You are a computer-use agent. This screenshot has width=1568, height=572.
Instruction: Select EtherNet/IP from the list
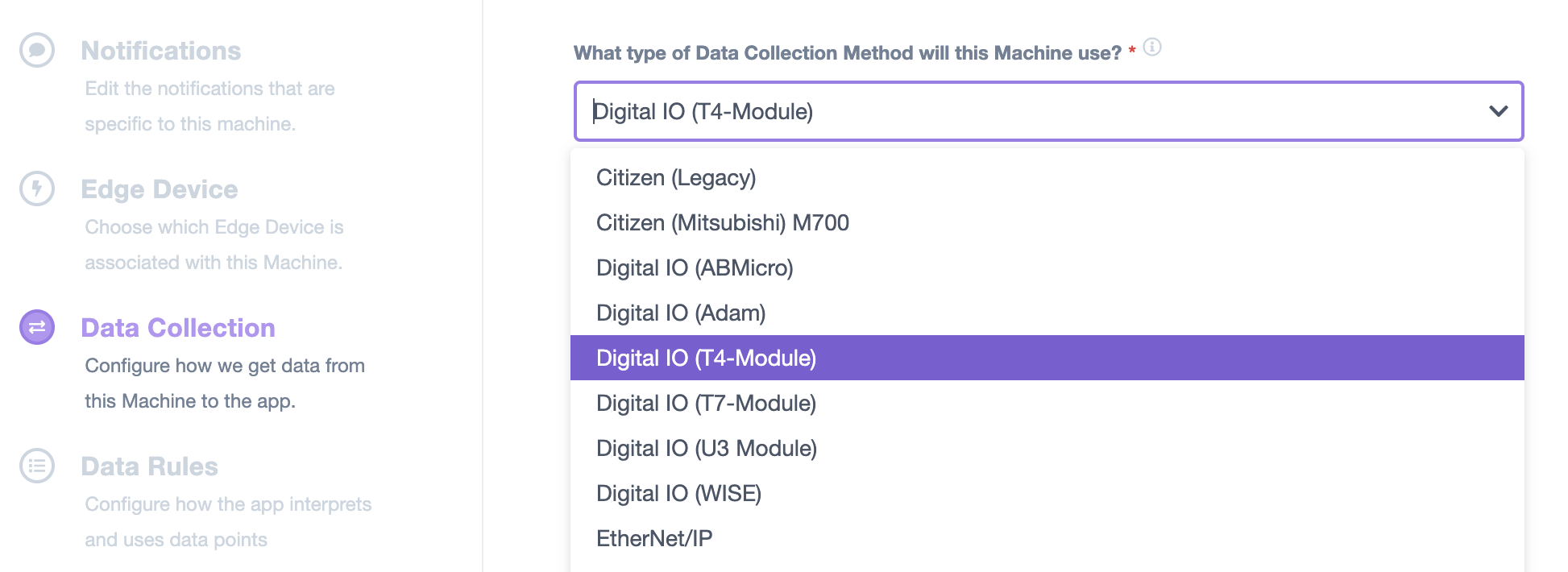[x=1047, y=538]
